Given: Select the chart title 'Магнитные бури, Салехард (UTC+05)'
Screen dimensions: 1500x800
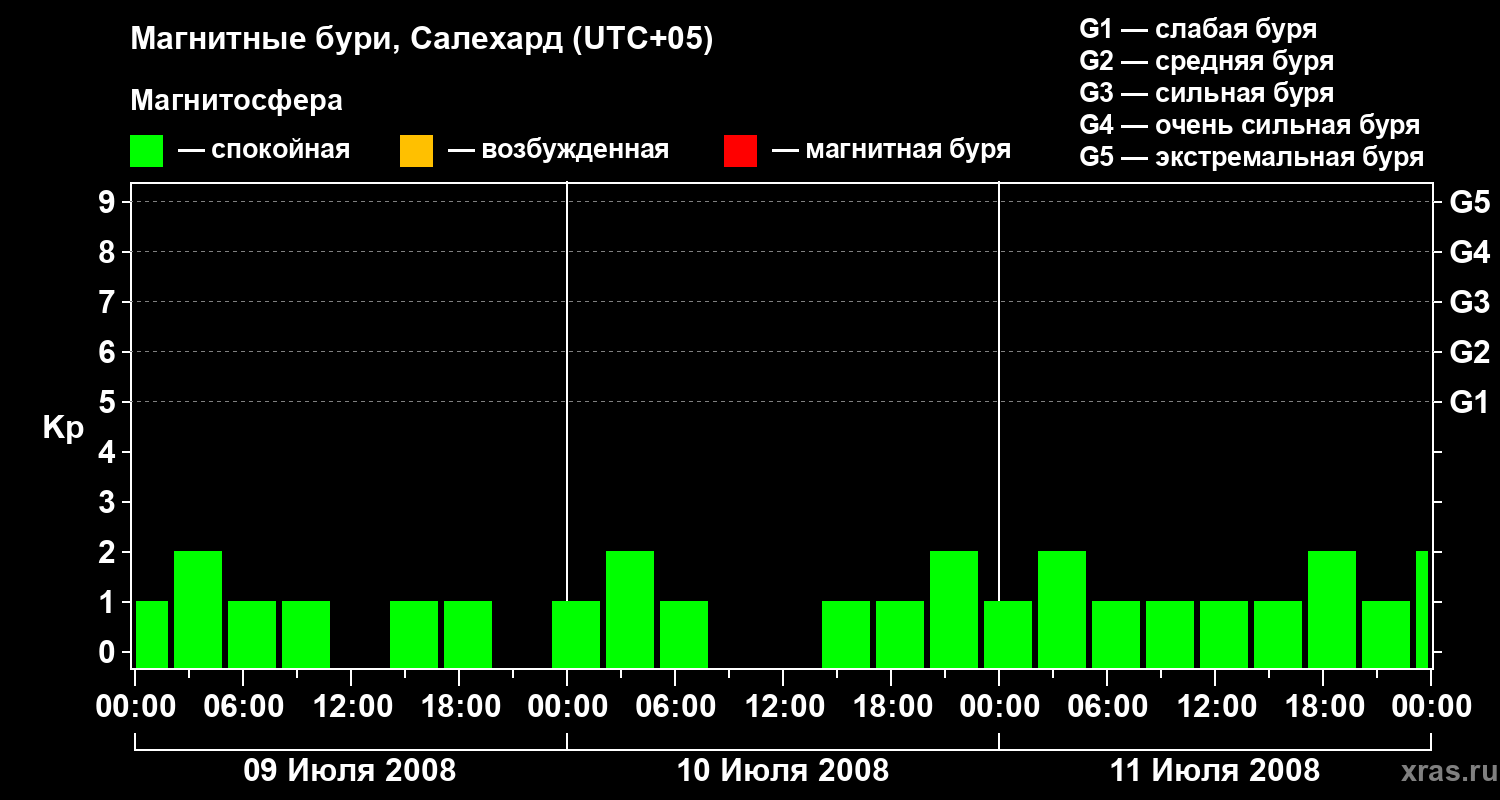Looking at the screenshot, I should (422, 40).
